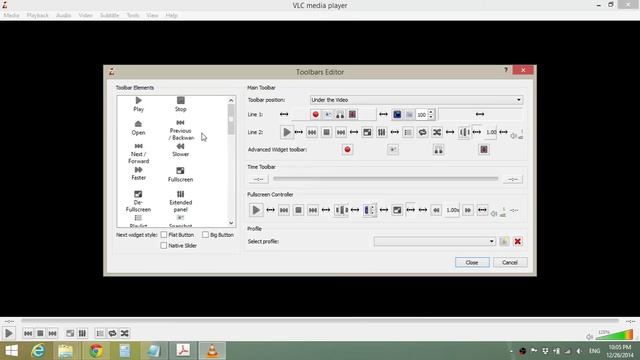The width and height of the screenshot is (640, 360).
Task: Click the down arrow of Toolbar Elements scrollbar
Action: [231, 223]
